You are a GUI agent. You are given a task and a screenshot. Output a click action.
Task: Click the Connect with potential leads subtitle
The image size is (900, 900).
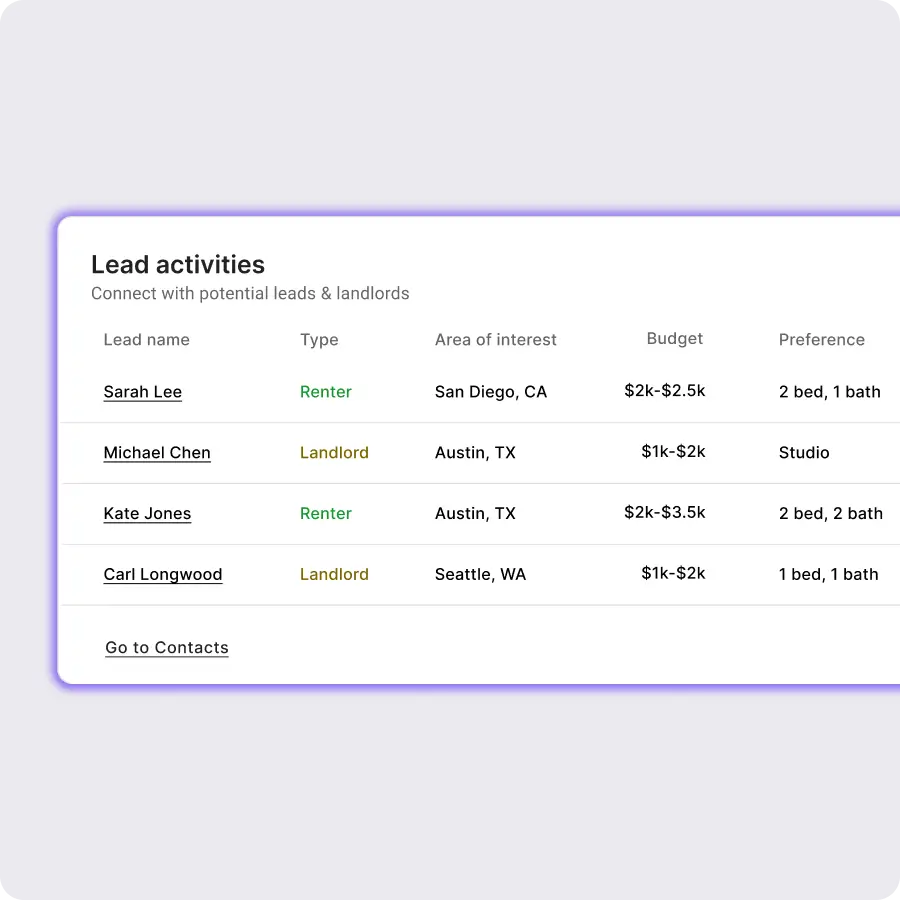[250, 294]
